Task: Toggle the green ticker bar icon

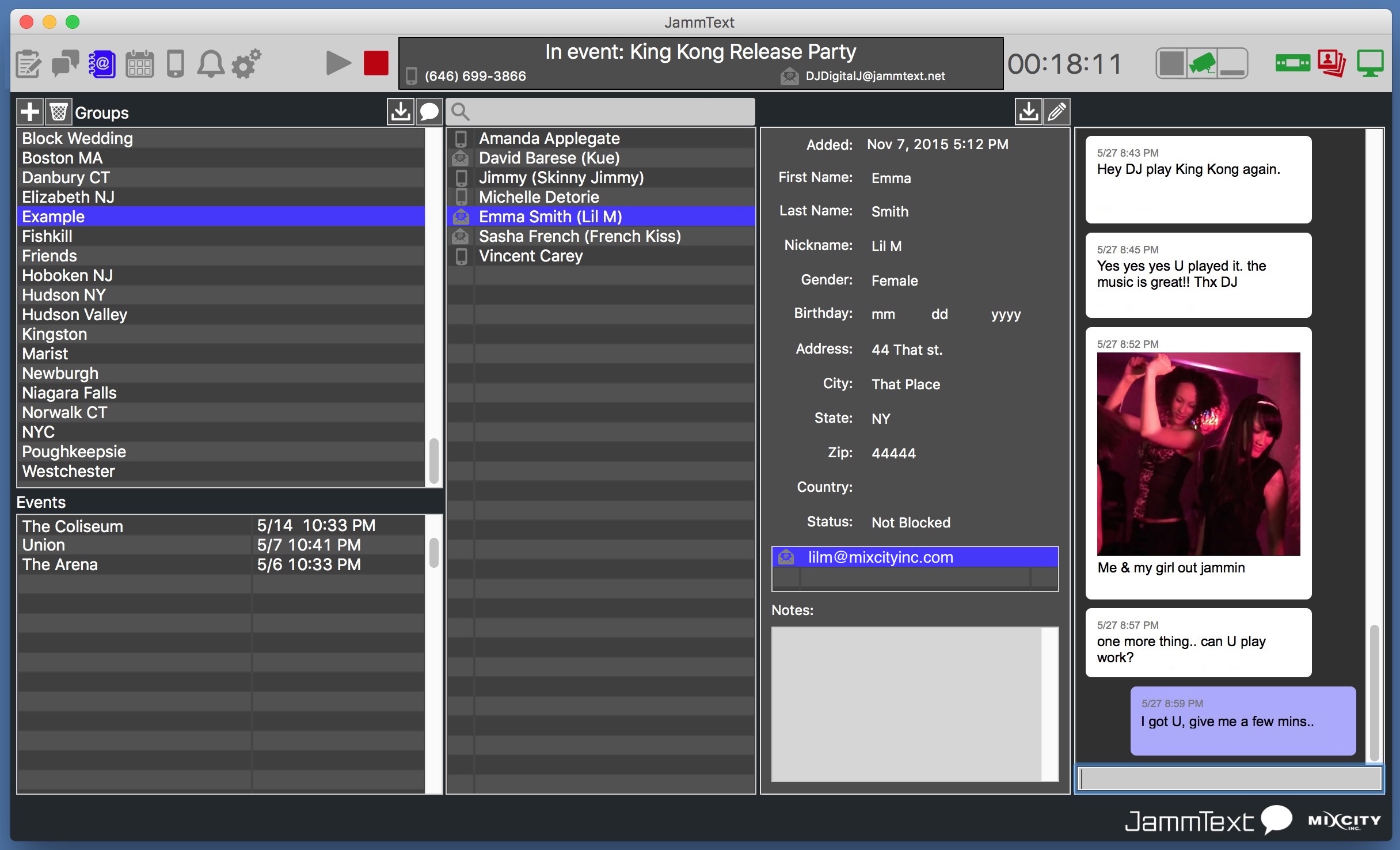Action: tap(1292, 63)
